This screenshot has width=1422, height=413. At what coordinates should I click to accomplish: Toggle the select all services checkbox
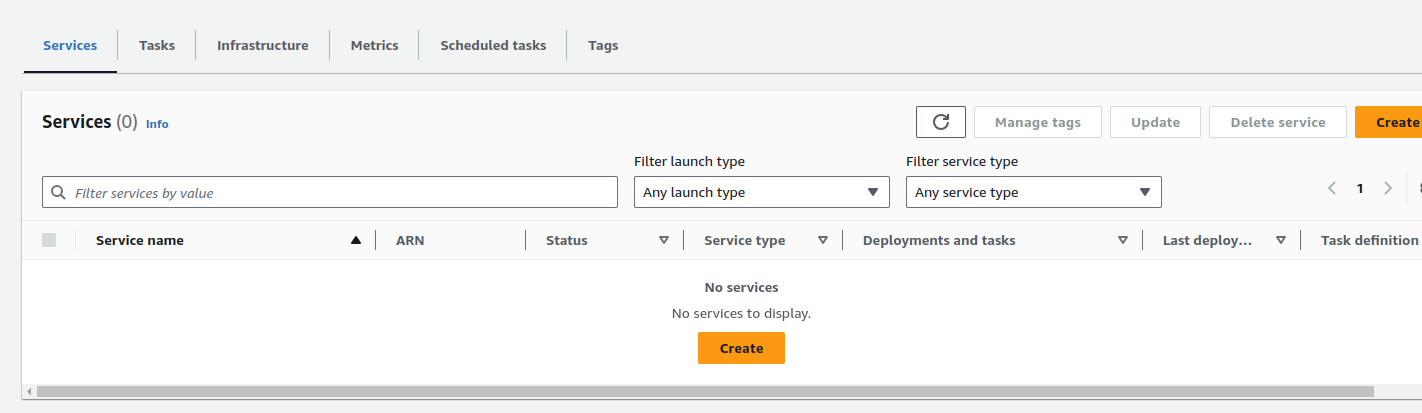pos(49,240)
